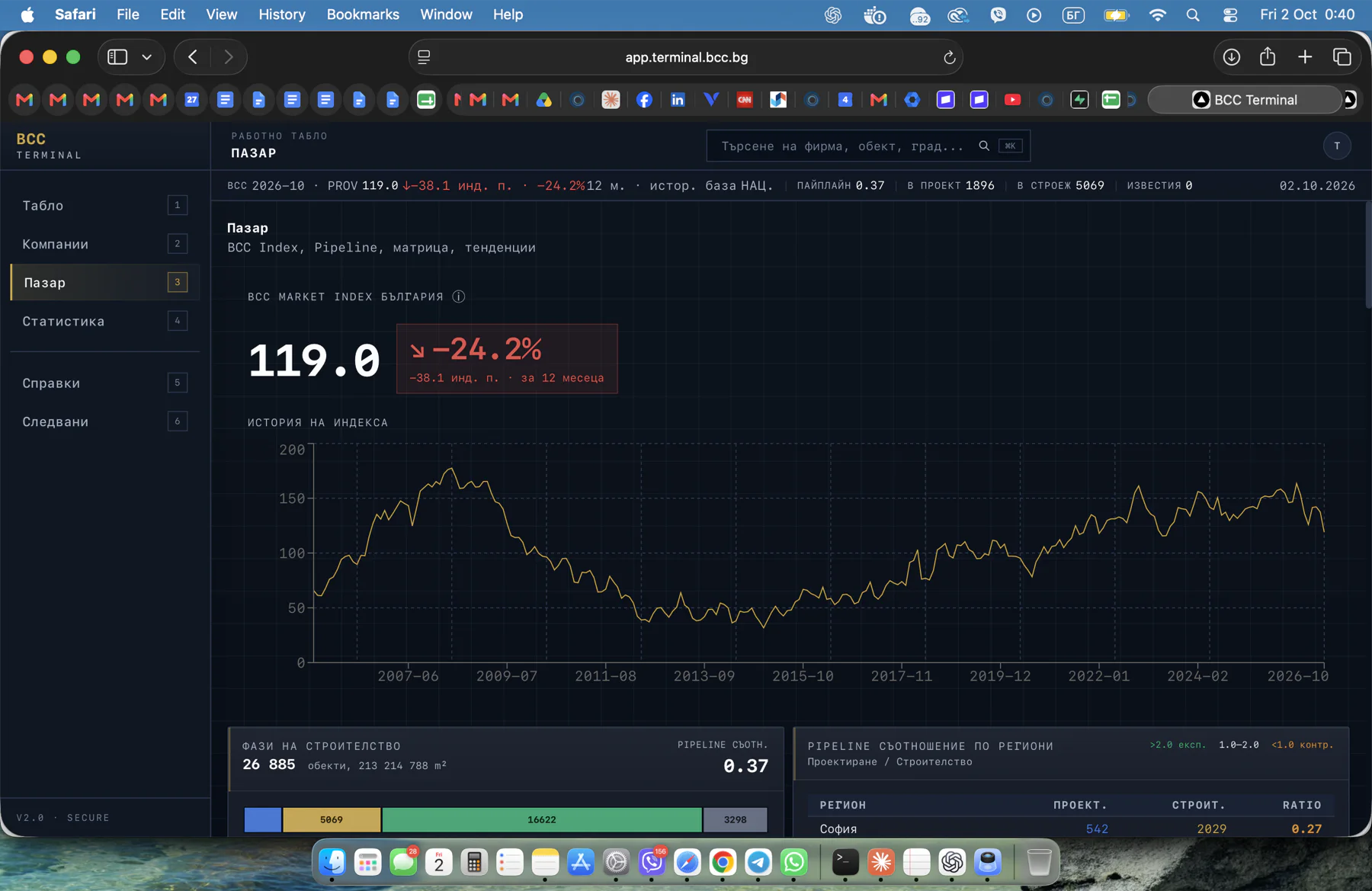1372x891 pixels.
Task: Click the info icon next to BCC Market Index
Action: pyautogui.click(x=459, y=296)
